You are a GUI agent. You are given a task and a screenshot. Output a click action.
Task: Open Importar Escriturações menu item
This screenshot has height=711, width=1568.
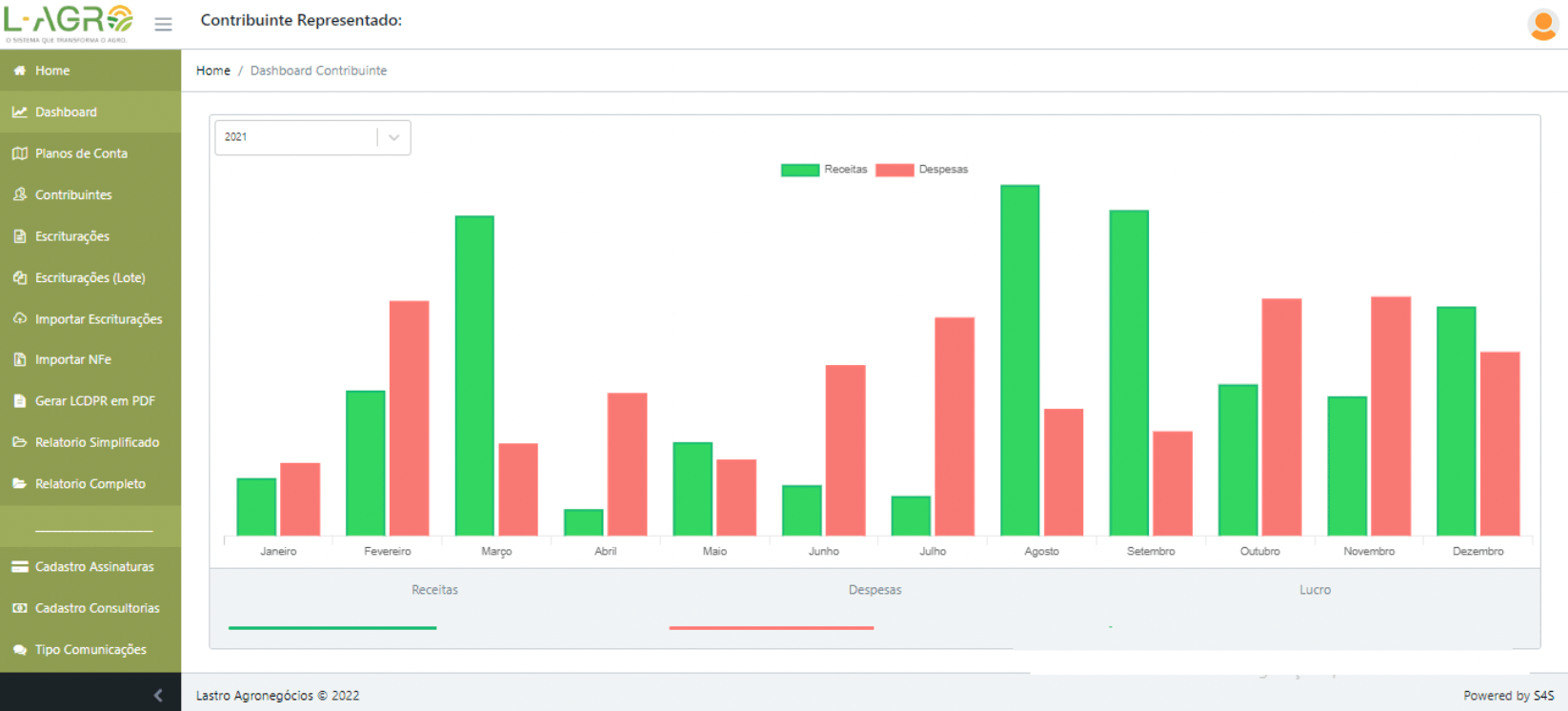coord(90,318)
